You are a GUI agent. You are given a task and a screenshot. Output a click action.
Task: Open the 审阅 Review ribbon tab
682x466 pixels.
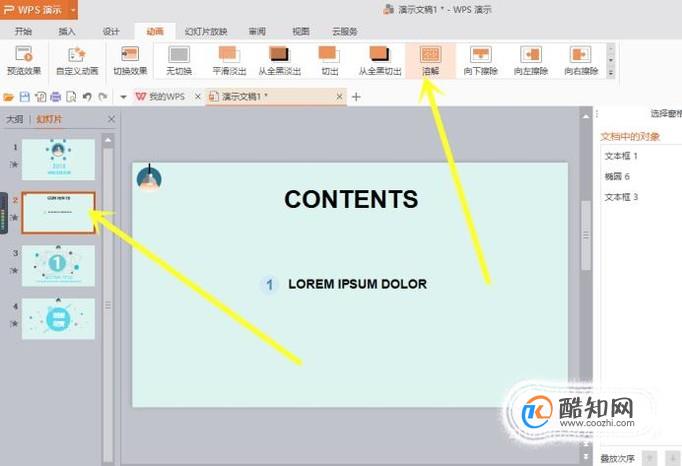click(257, 31)
